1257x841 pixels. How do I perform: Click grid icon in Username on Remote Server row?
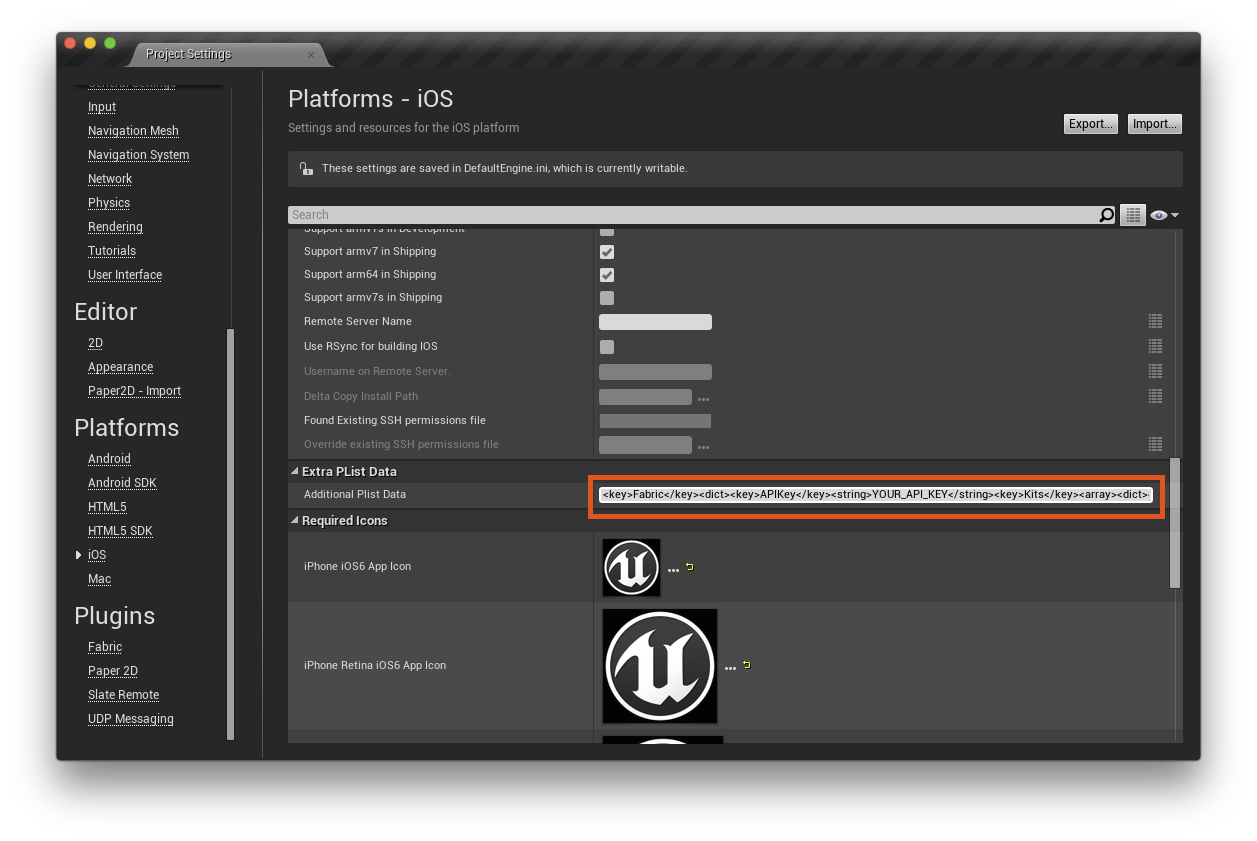pyautogui.click(x=1155, y=371)
